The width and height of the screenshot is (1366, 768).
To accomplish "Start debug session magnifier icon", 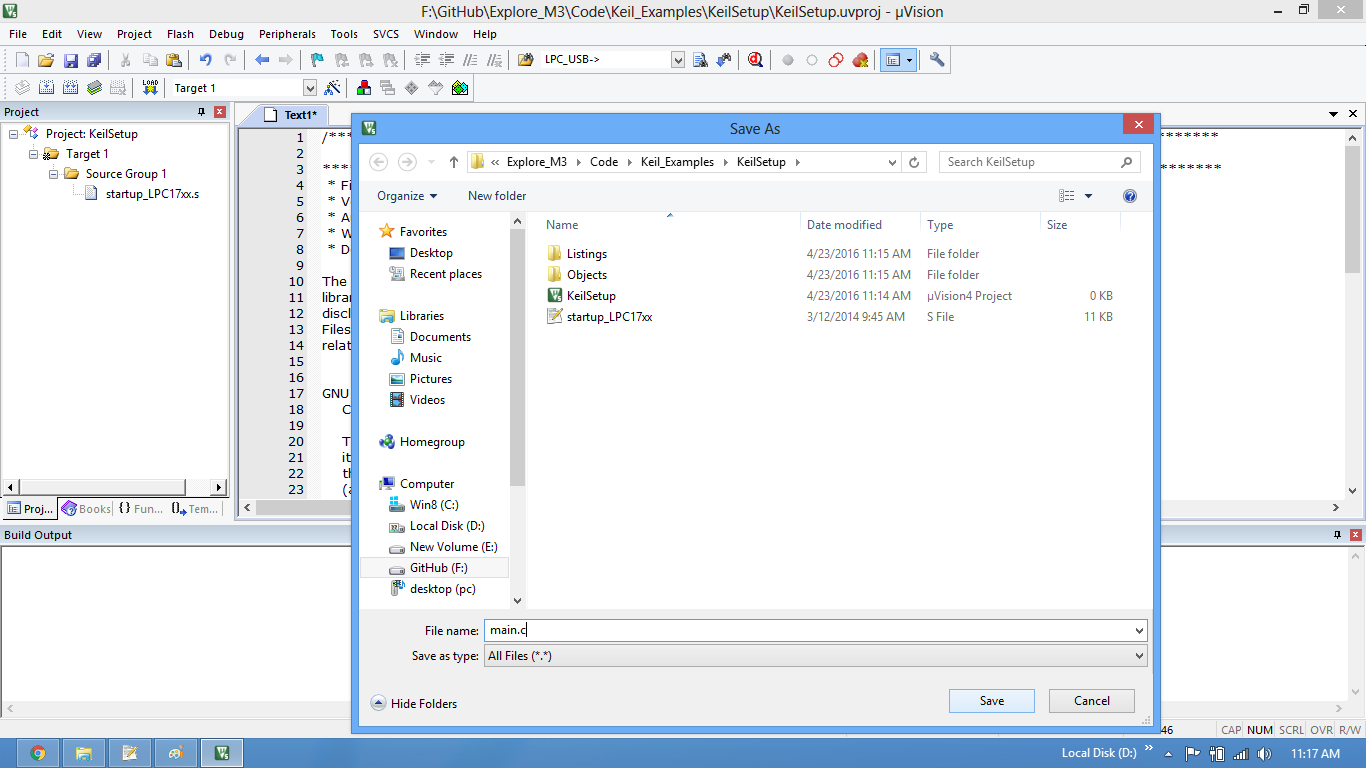I will coord(755,60).
